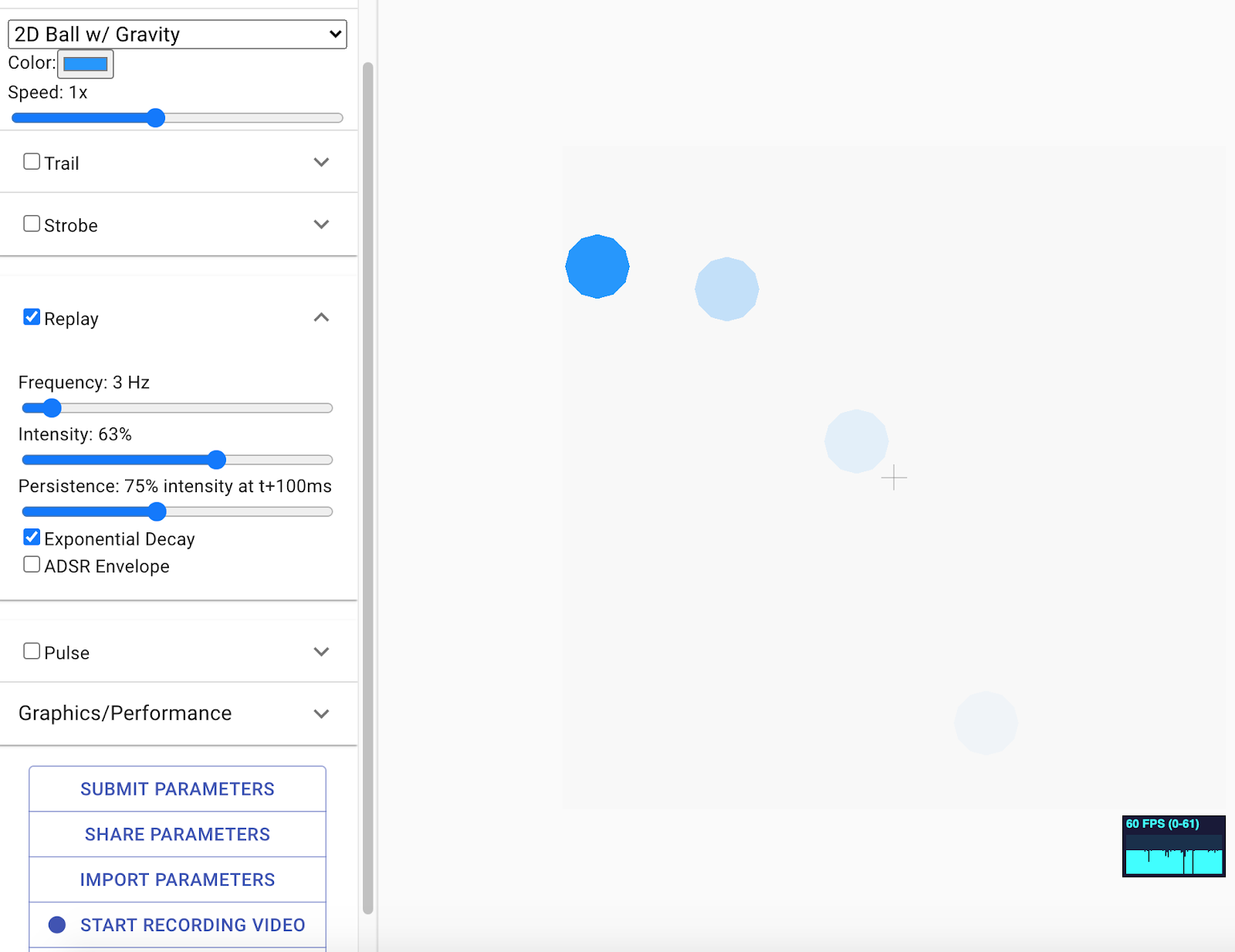Adjust the Speed slider
Screen dimensions: 1235x952
[x=178, y=118]
